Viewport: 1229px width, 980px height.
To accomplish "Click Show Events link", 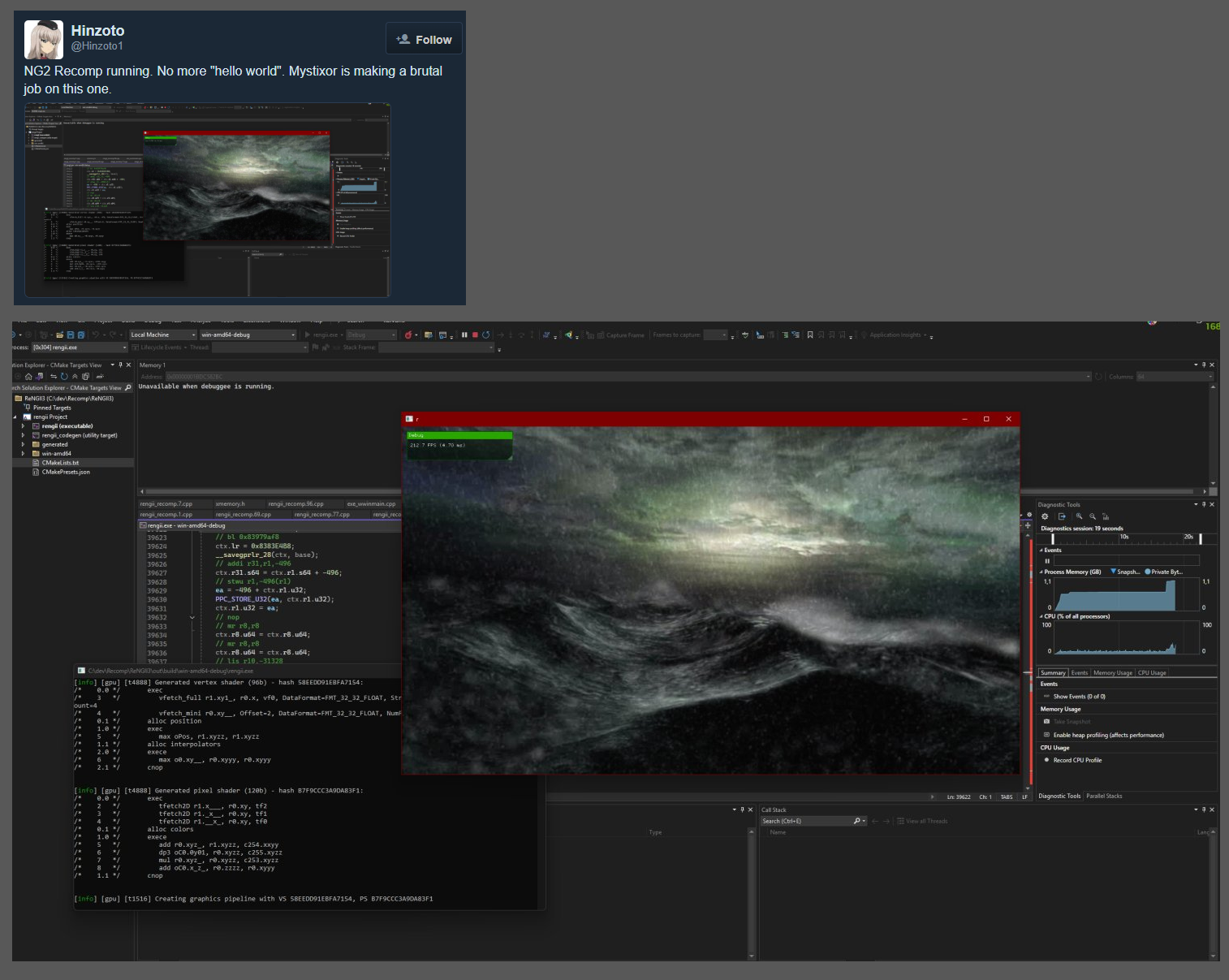I will tap(1078, 697).
